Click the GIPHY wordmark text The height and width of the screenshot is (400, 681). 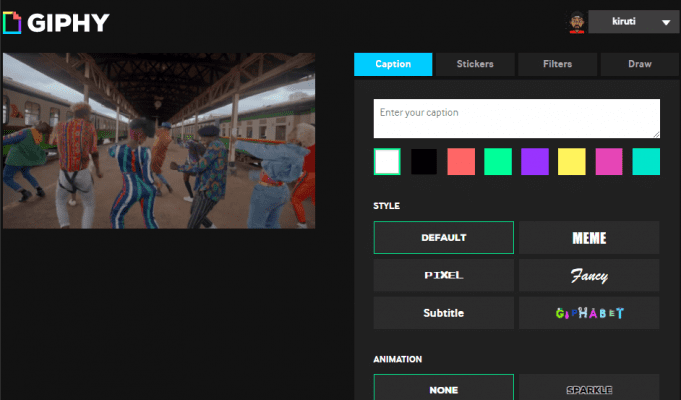click(x=68, y=23)
